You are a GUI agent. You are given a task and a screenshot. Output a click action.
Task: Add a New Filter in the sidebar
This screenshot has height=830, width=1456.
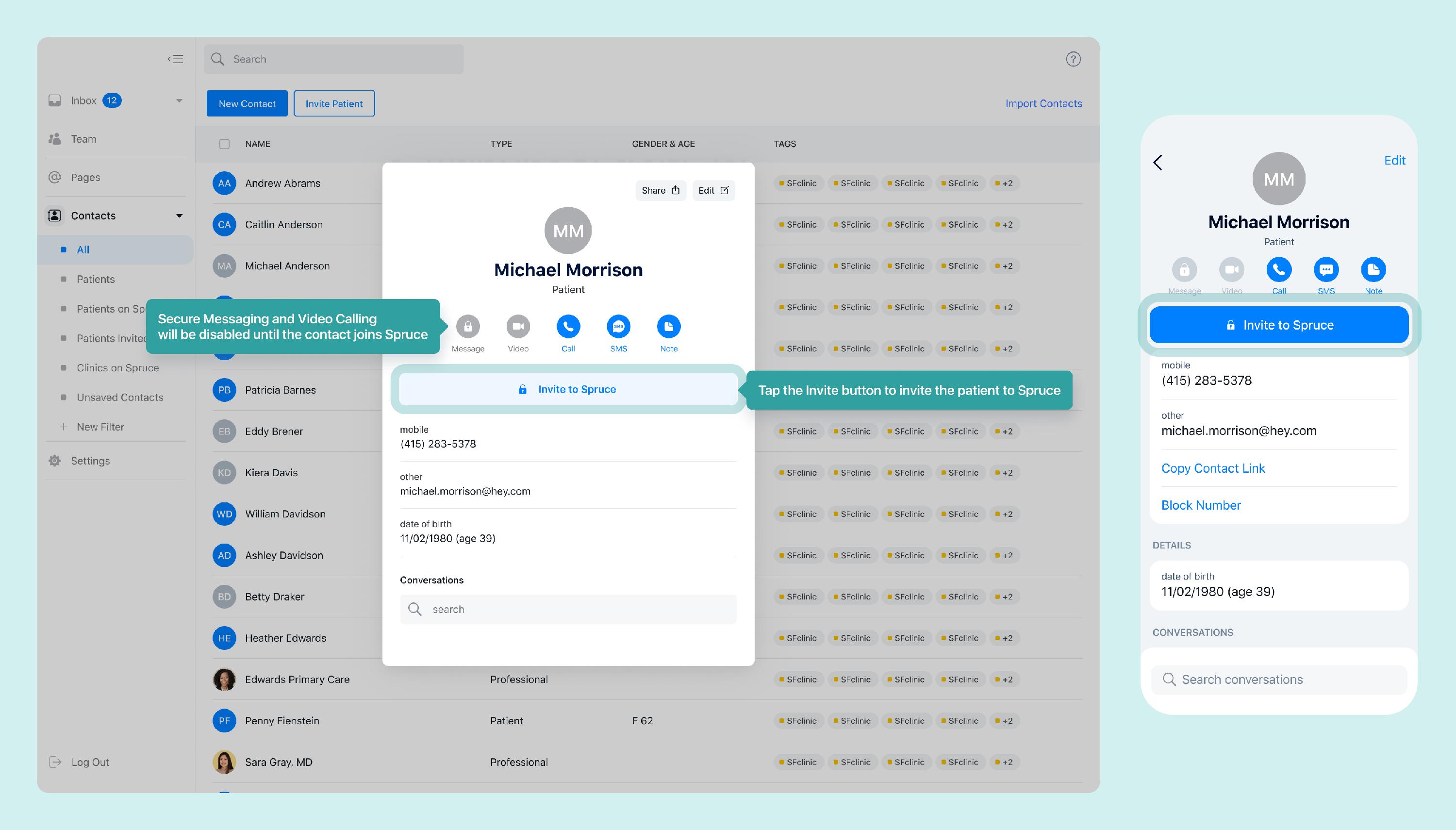[x=99, y=427]
